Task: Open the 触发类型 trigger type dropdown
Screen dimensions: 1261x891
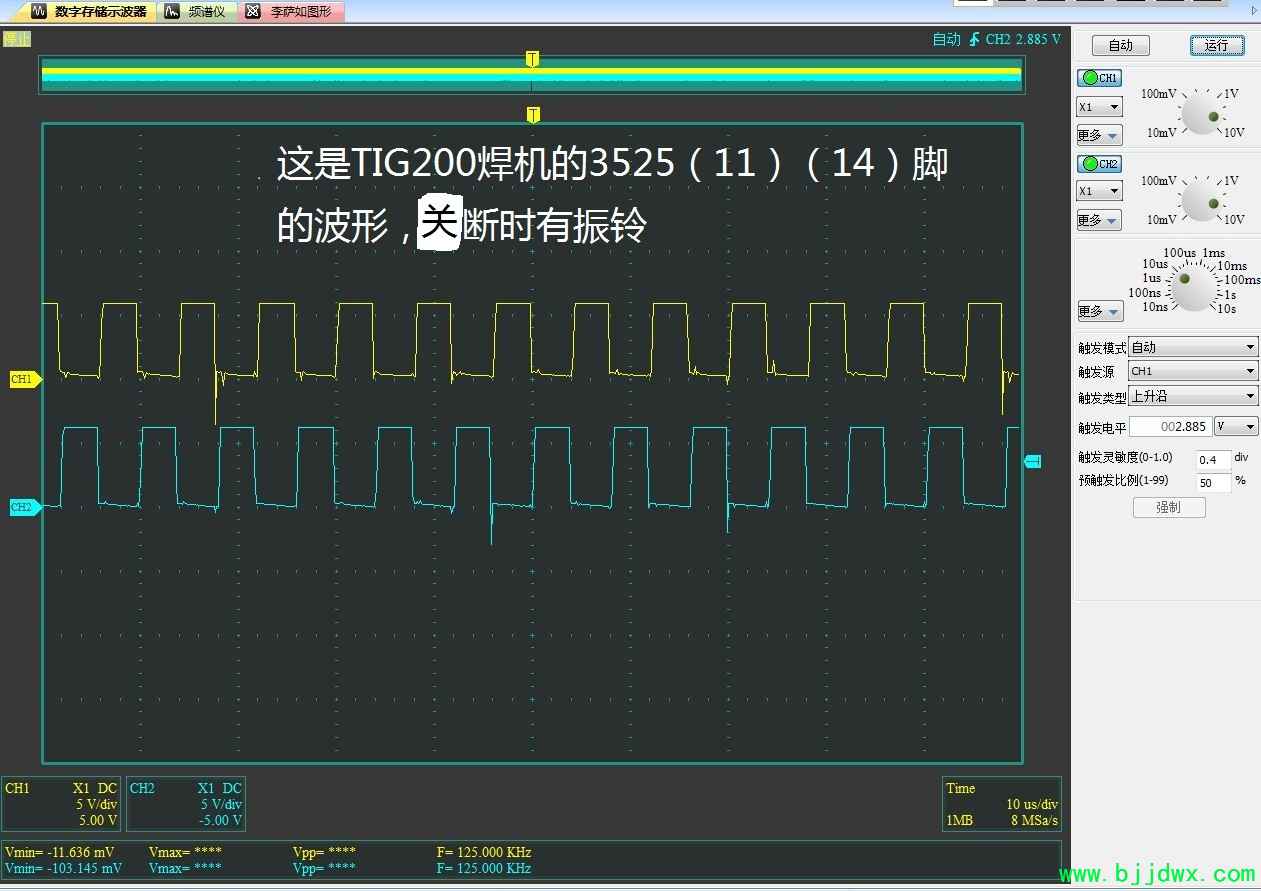Action: coord(1192,397)
